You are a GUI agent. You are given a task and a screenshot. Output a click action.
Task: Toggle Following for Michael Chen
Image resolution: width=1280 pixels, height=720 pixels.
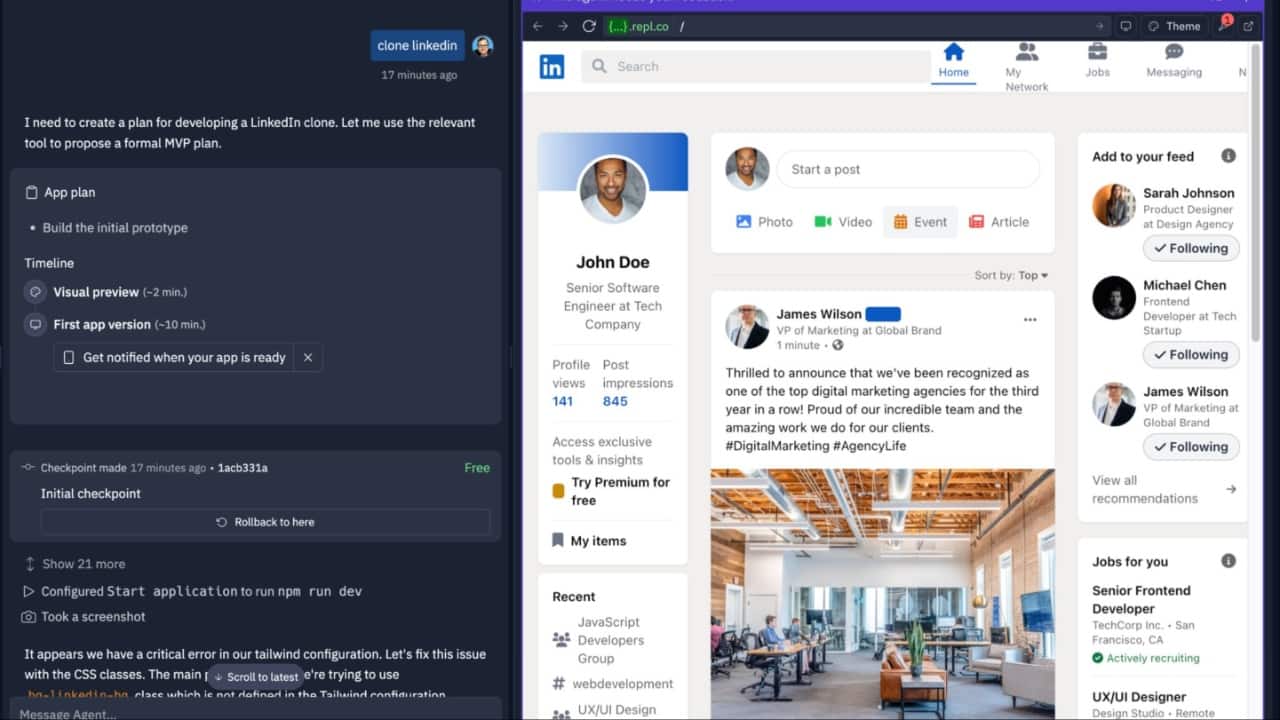click(1191, 354)
